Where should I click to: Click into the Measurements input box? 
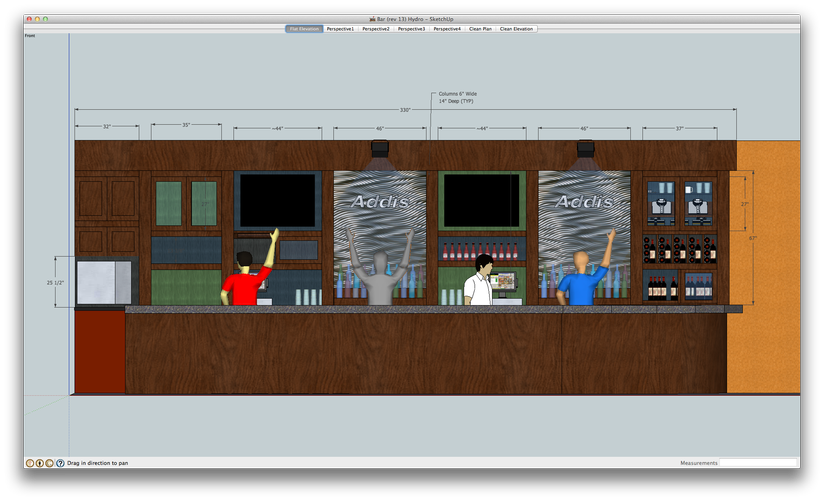point(758,463)
